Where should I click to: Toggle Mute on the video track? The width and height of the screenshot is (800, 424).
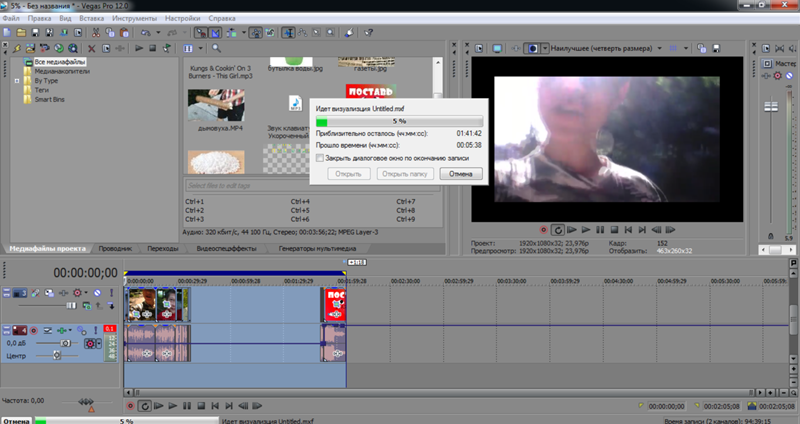click(97, 293)
